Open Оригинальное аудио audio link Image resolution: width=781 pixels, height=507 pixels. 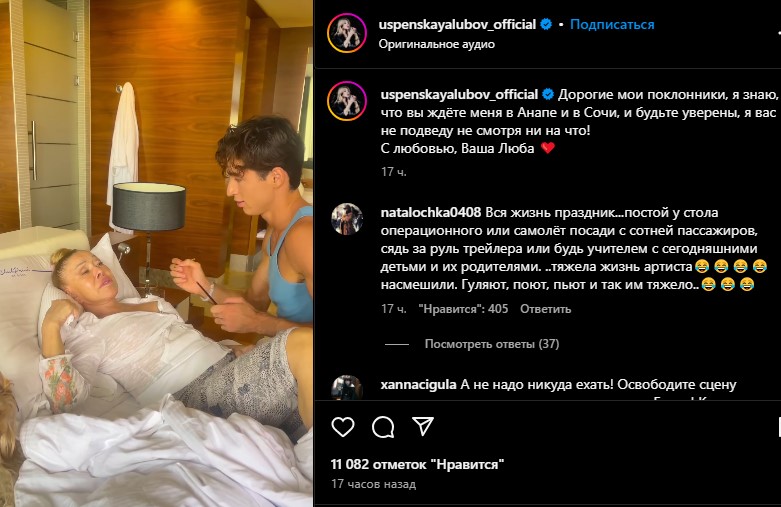437,44
